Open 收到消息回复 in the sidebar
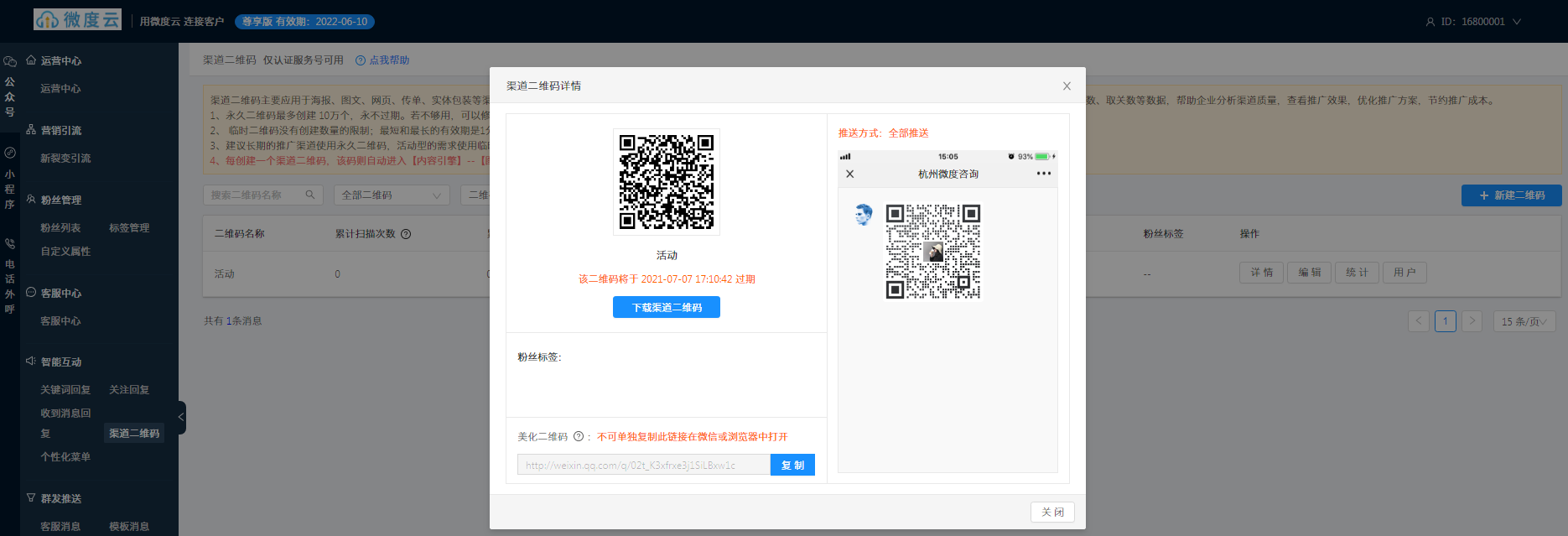This screenshot has height=536, width=1568. tap(65, 424)
